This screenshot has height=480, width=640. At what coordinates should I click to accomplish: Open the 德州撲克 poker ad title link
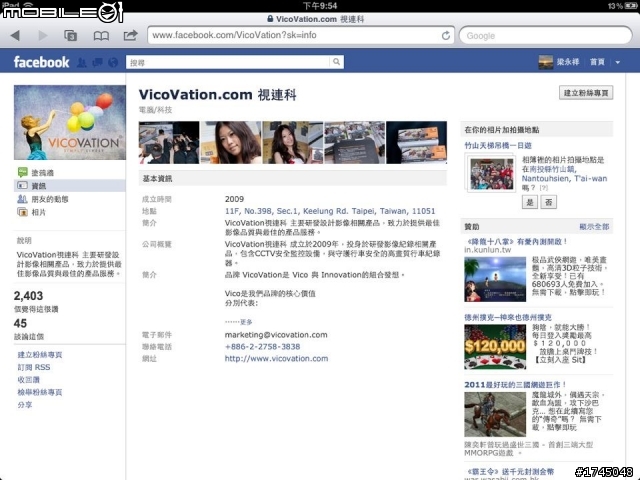(508, 317)
